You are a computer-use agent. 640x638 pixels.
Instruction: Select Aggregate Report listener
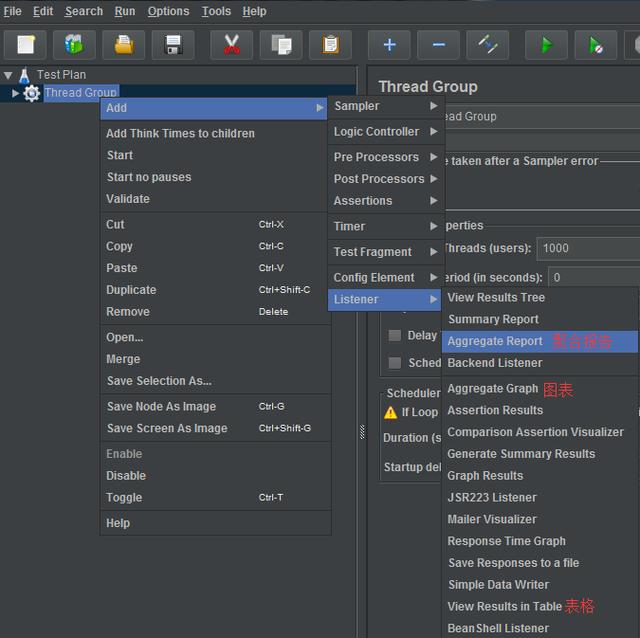point(540,342)
